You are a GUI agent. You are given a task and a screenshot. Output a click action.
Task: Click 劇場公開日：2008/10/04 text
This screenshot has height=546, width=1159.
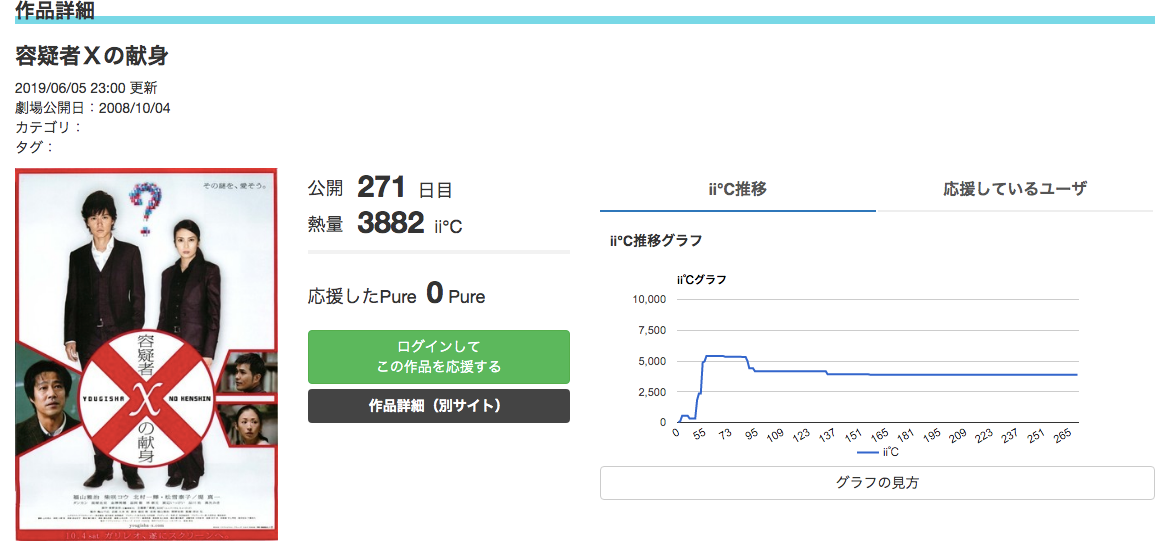[93, 108]
